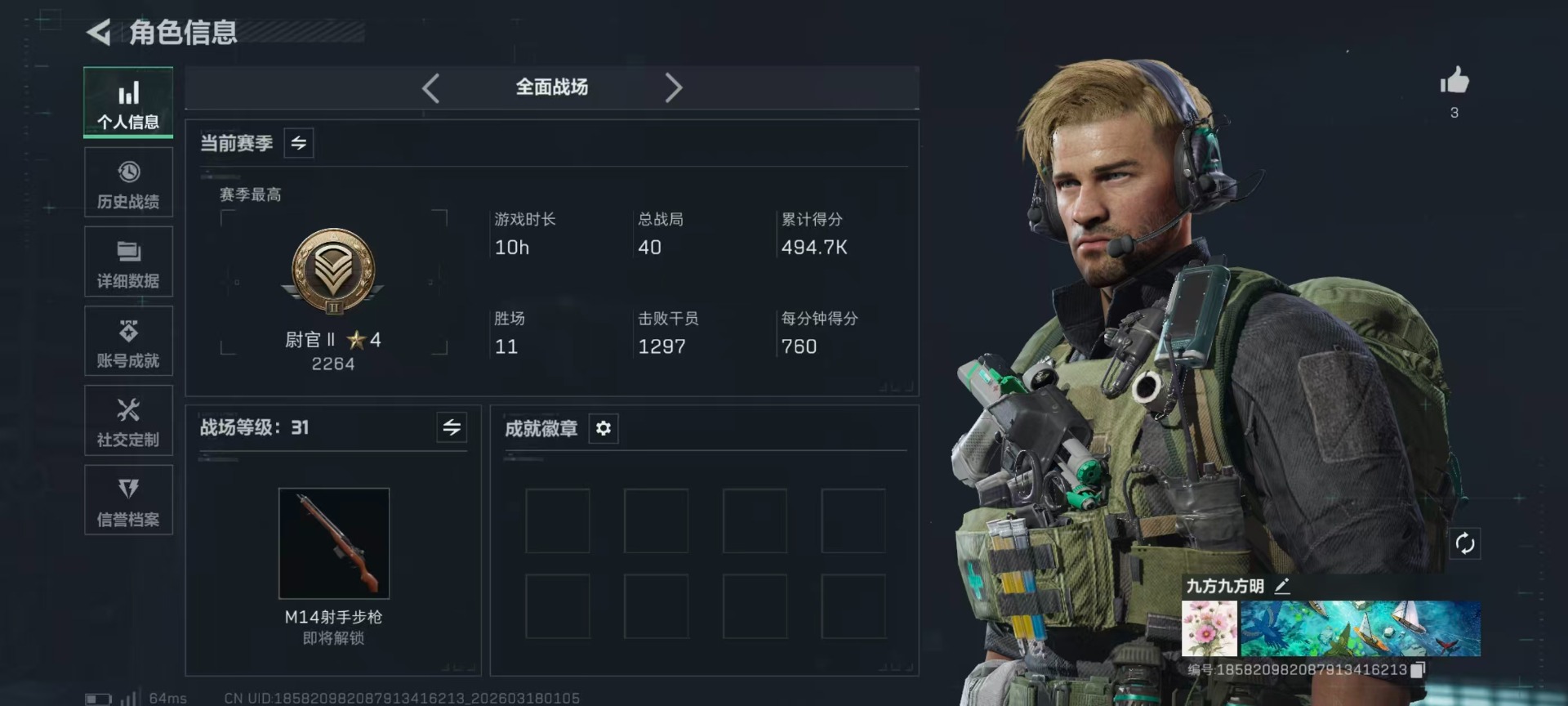Edit nickname 九方九方明 with pencil icon
The width and height of the screenshot is (1568, 706).
[1282, 586]
